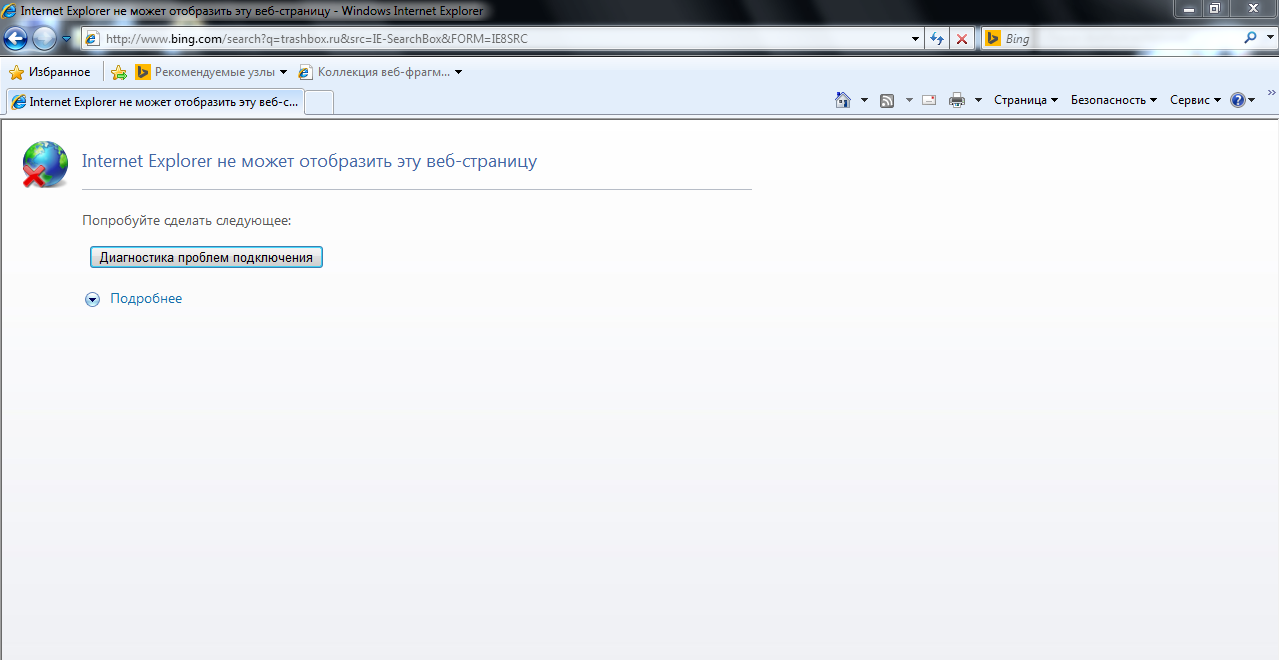
Task: Open the Сервис menu
Action: point(1195,100)
